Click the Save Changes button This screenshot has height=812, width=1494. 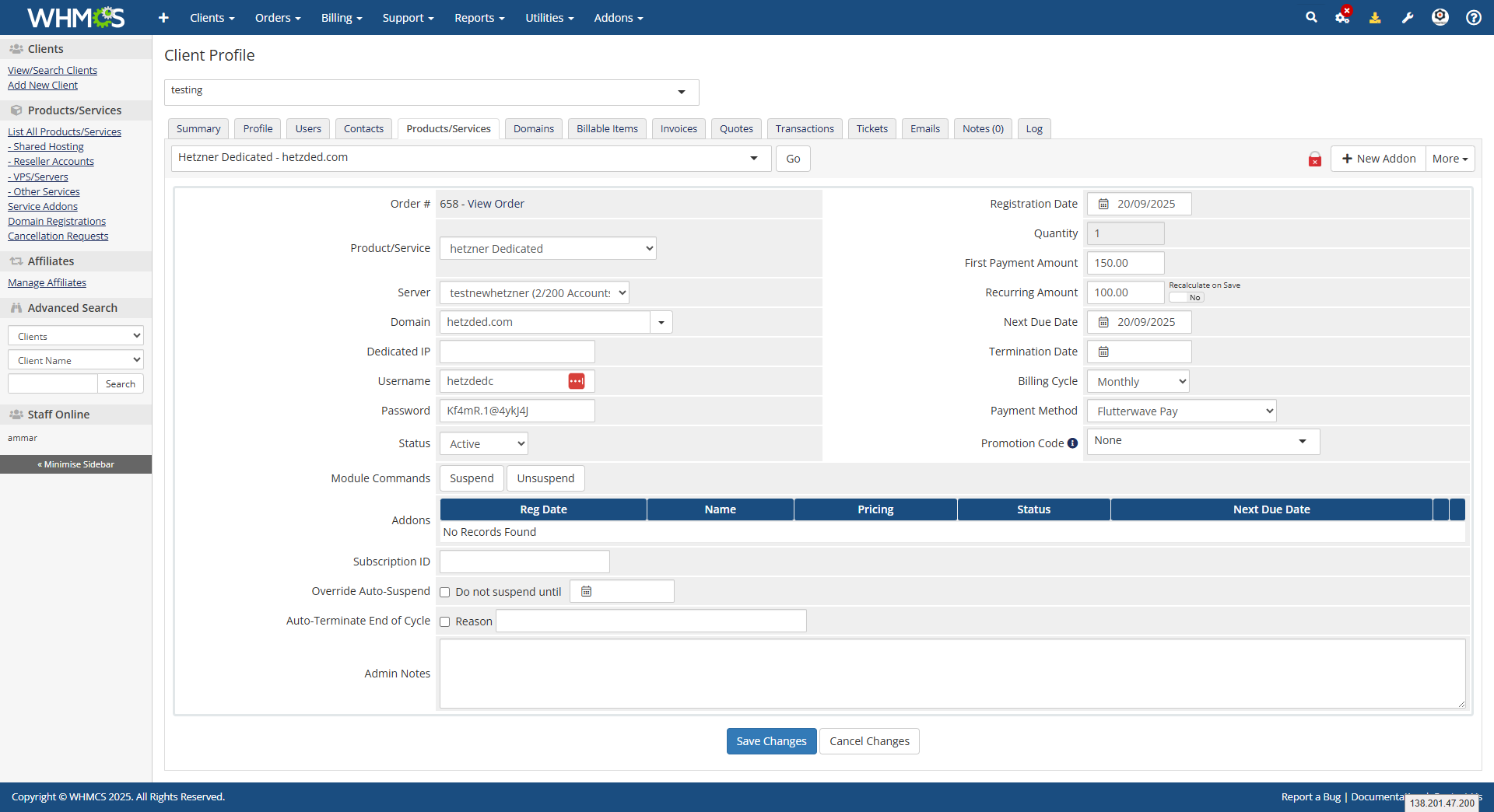pyautogui.click(x=771, y=741)
